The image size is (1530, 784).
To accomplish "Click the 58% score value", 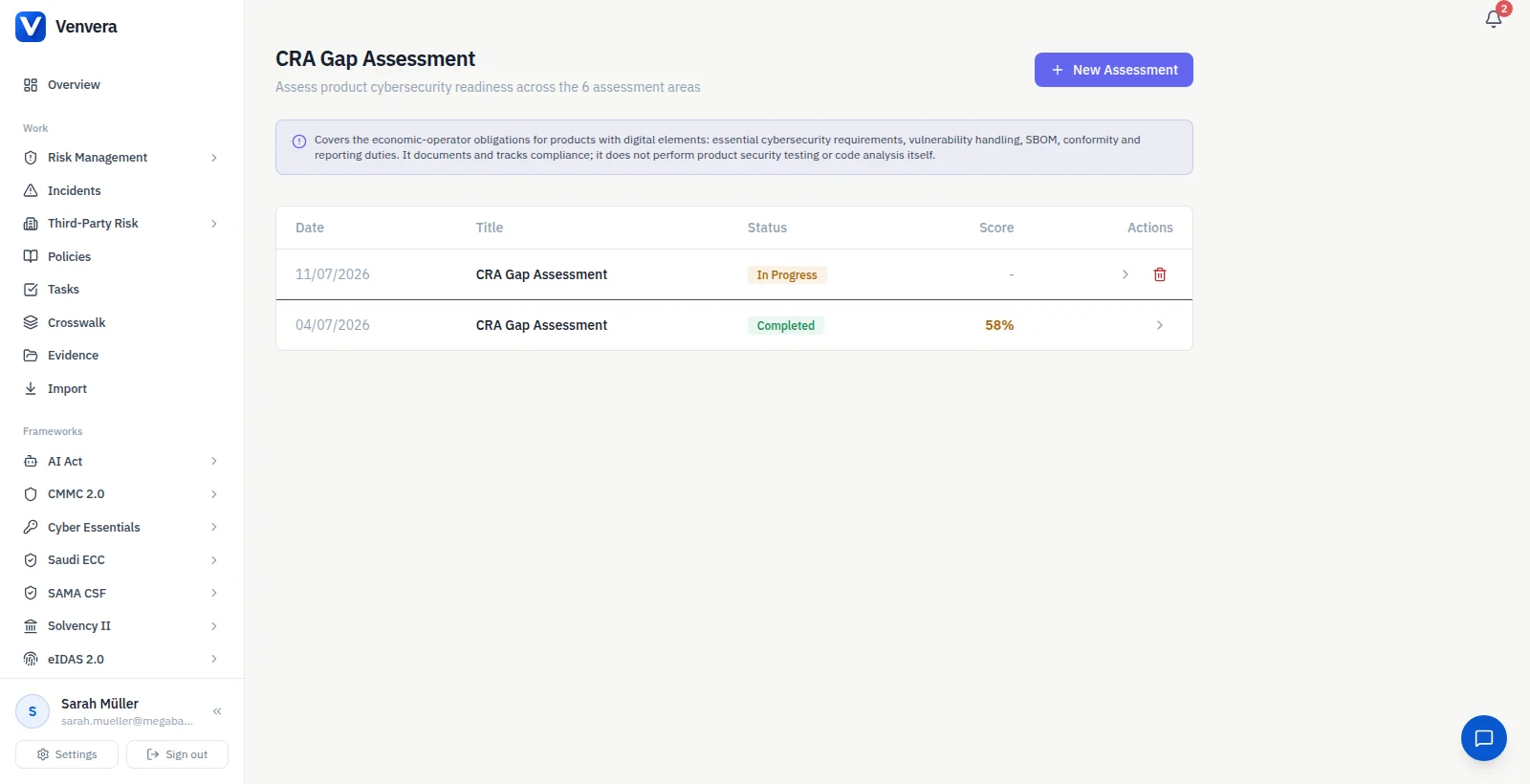I will [x=999, y=325].
